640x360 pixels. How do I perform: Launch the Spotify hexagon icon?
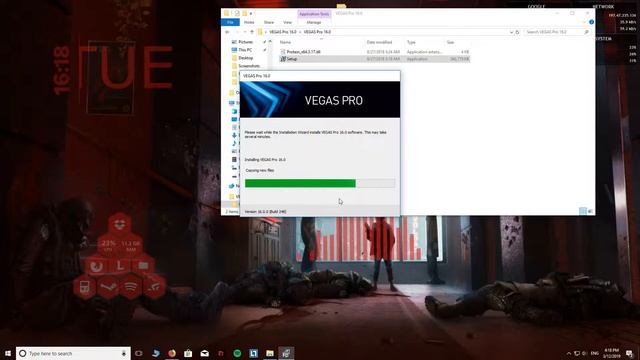(x=131, y=287)
